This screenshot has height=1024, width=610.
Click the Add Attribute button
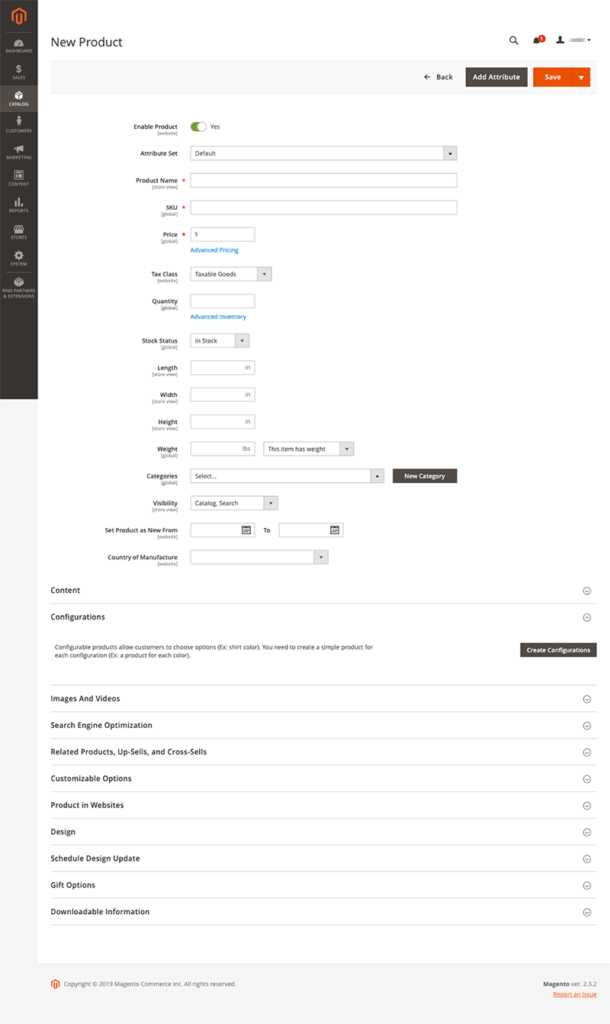click(496, 77)
